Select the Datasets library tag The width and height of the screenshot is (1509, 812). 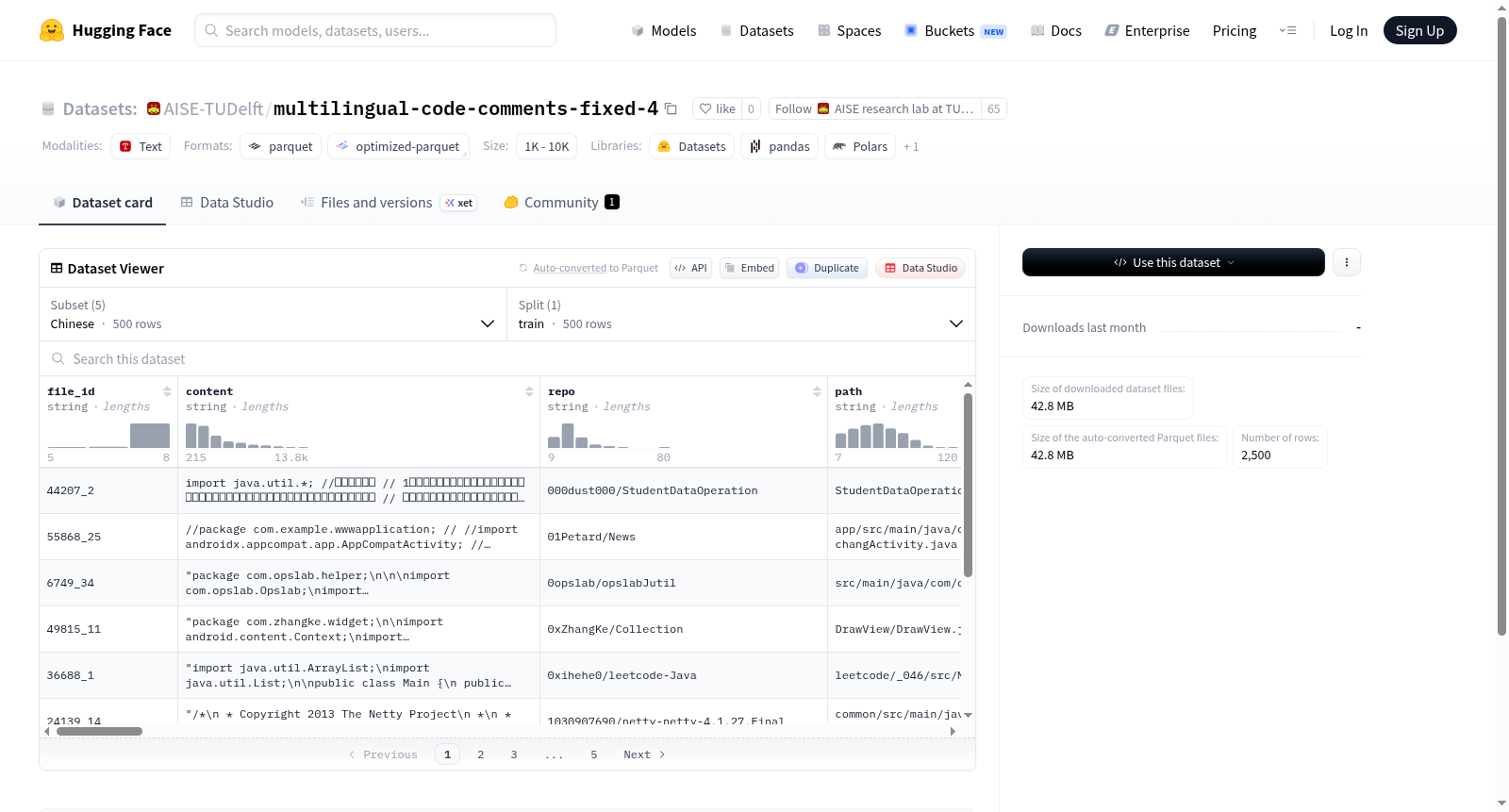[x=691, y=146]
